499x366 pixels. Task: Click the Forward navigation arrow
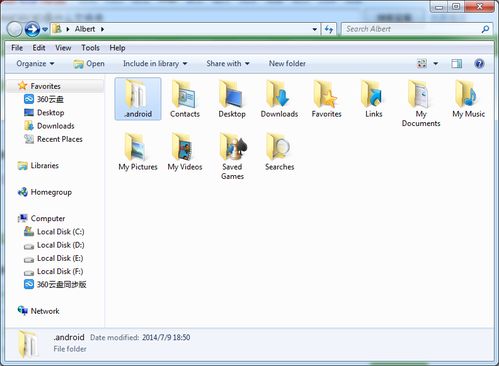[32, 29]
